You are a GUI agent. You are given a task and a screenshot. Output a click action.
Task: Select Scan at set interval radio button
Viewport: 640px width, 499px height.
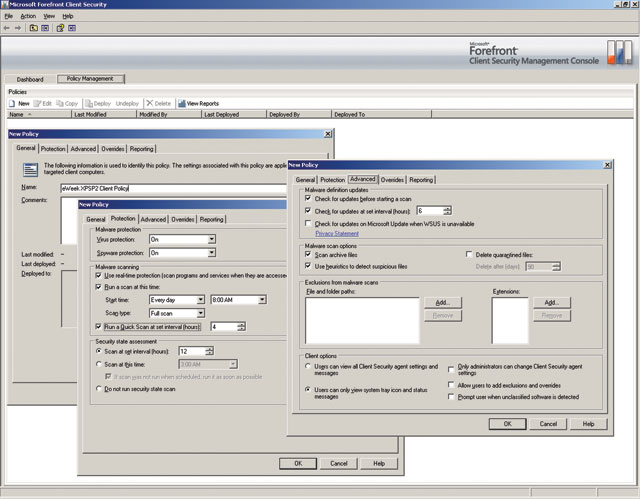click(98, 351)
